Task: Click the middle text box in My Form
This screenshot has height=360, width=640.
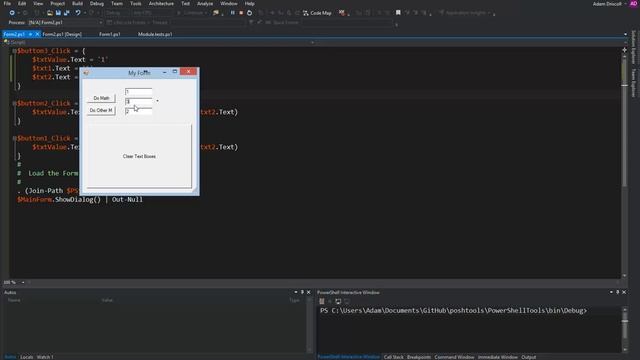Action: pyautogui.click(x=139, y=101)
